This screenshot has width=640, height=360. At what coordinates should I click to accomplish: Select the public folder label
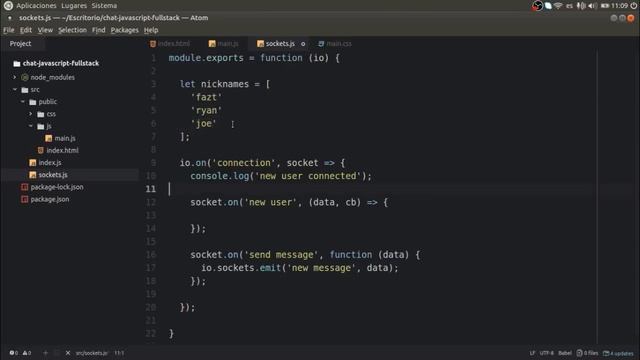click(48, 102)
